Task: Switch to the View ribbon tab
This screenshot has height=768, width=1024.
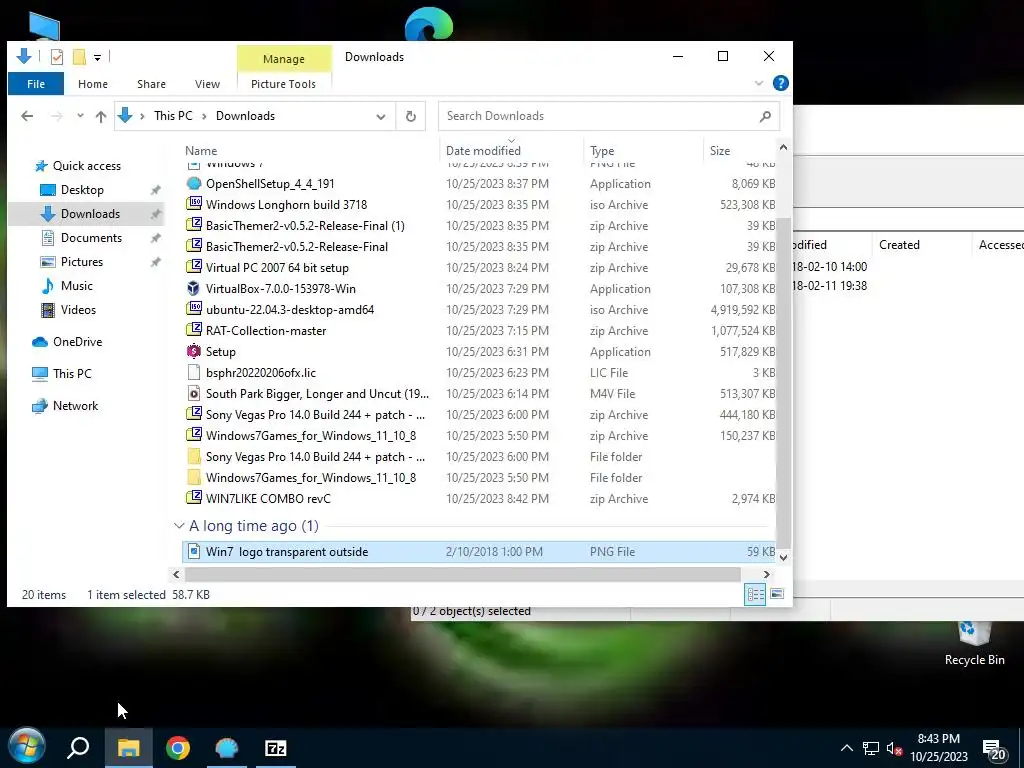Action: pos(207,84)
